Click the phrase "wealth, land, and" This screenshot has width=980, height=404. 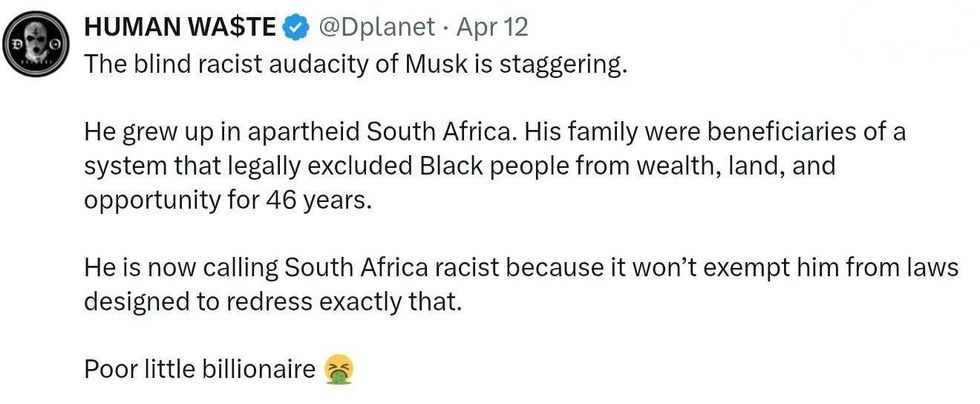point(740,165)
